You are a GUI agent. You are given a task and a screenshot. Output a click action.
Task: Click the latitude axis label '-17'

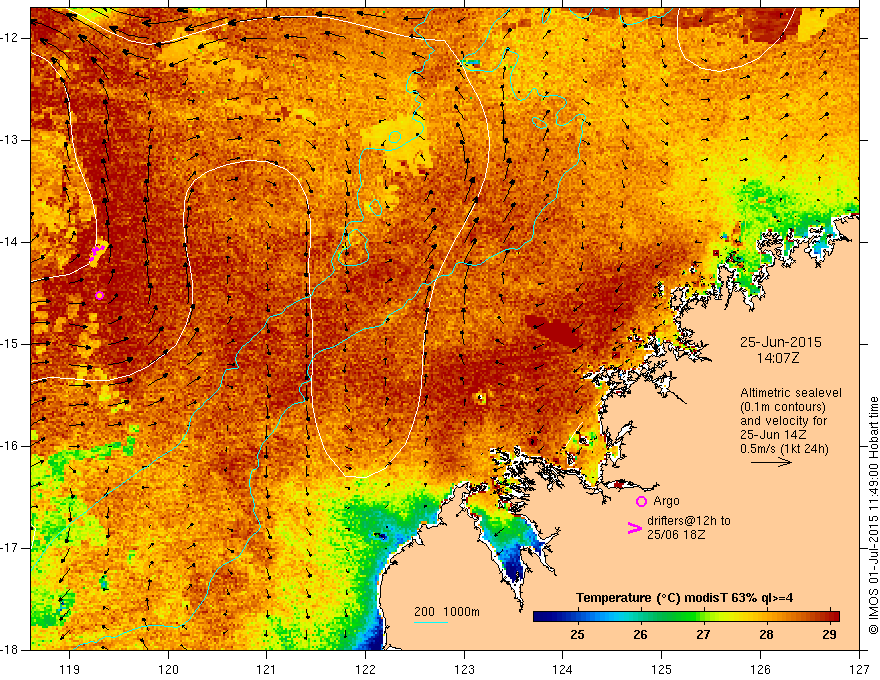(x=10, y=548)
